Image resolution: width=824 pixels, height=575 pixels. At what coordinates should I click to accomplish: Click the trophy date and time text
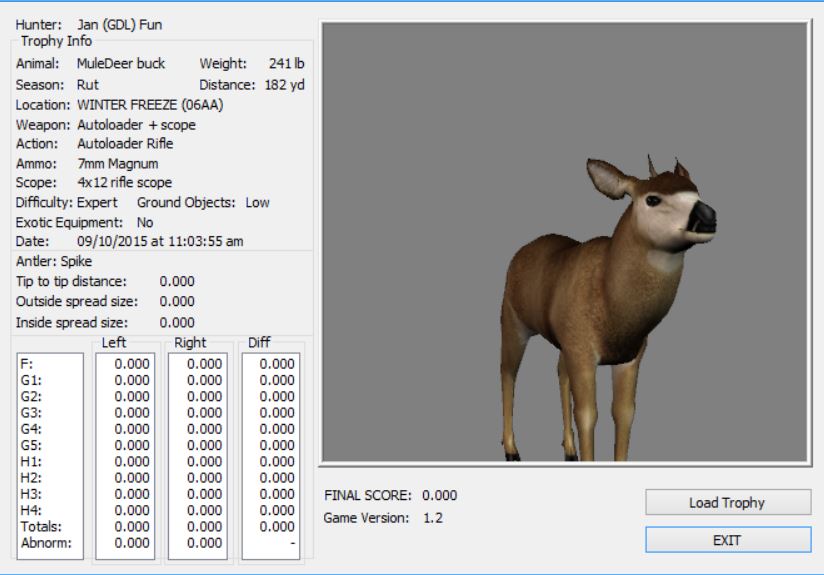pos(160,241)
